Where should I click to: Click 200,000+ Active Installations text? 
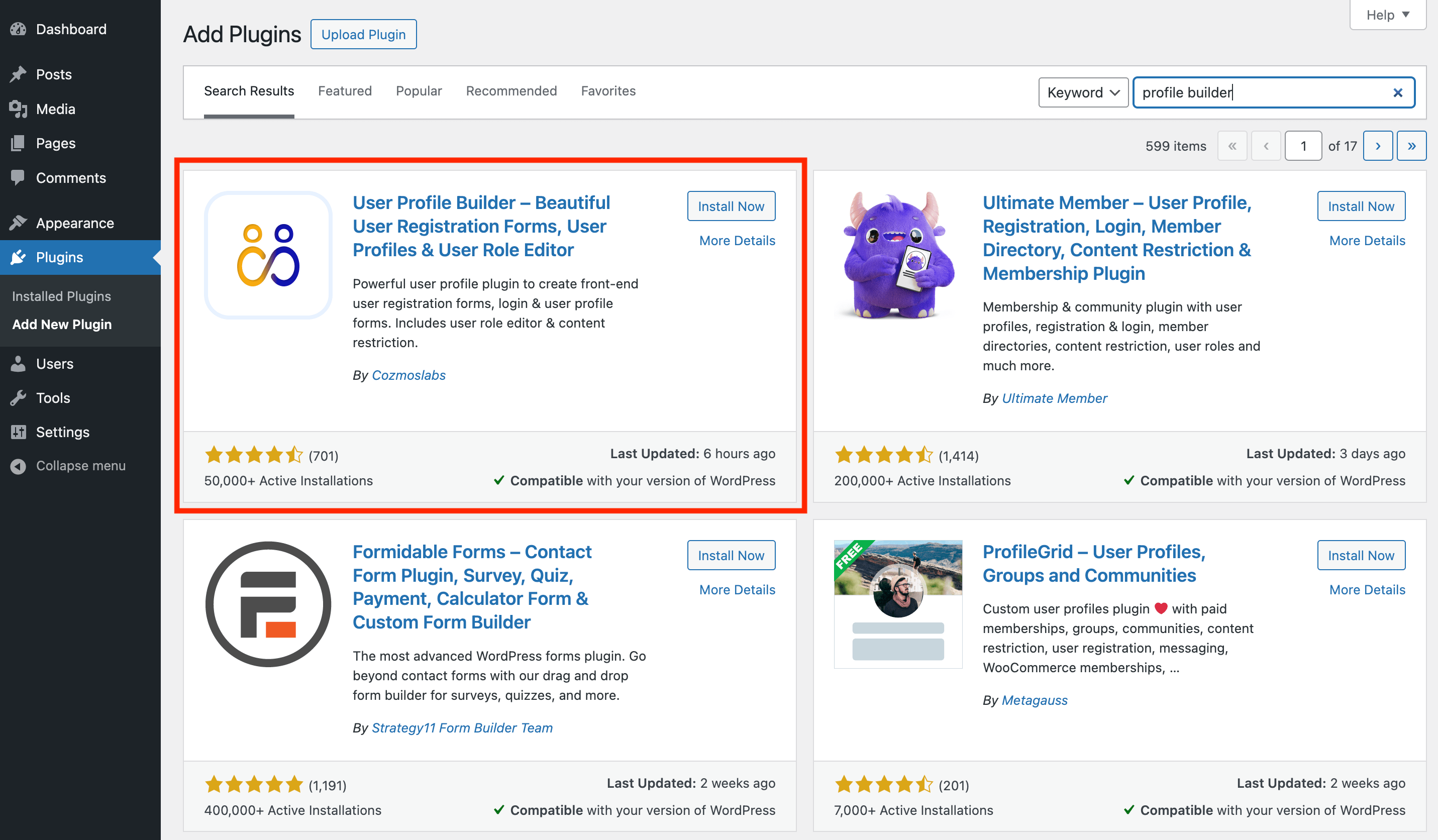(922, 480)
